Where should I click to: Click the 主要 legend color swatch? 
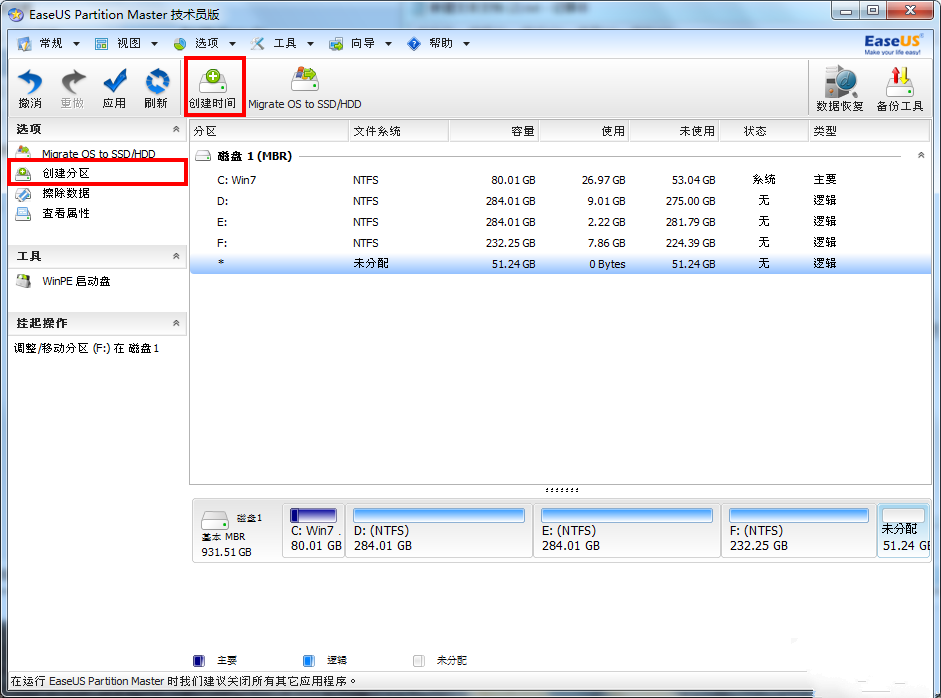pyautogui.click(x=199, y=661)
